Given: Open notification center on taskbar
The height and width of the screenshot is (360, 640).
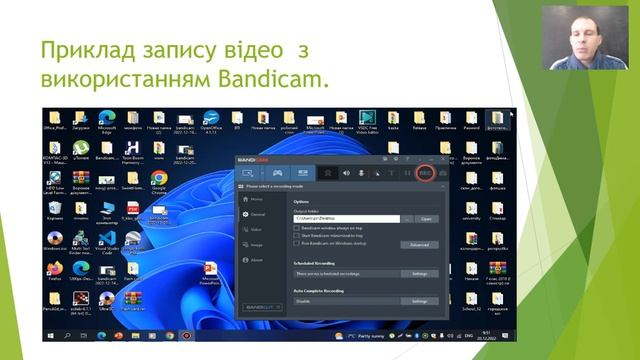Looking at the screenshot, I should (505, 336).
